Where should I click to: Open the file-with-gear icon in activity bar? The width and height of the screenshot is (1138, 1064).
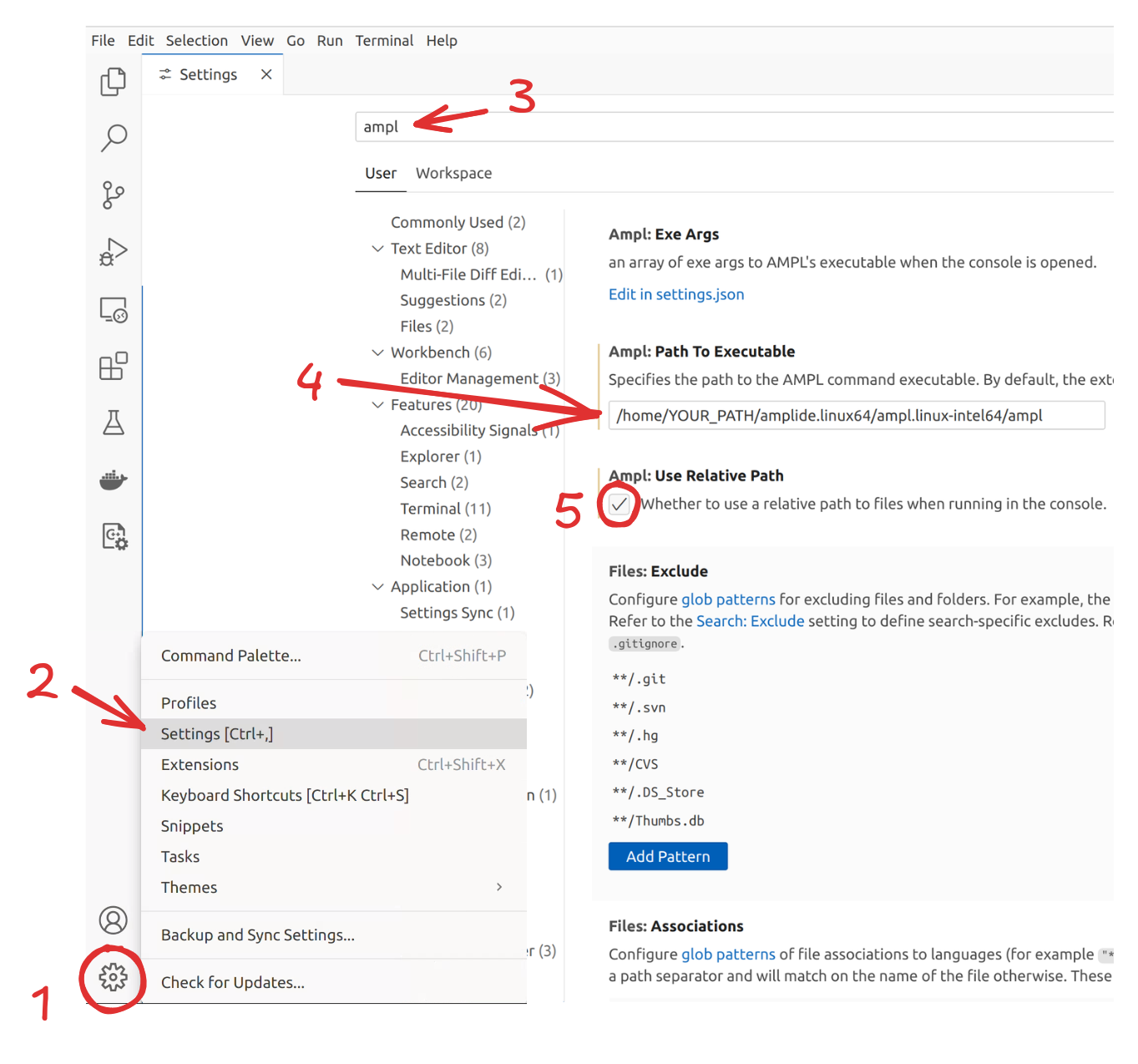click(114, 536)
